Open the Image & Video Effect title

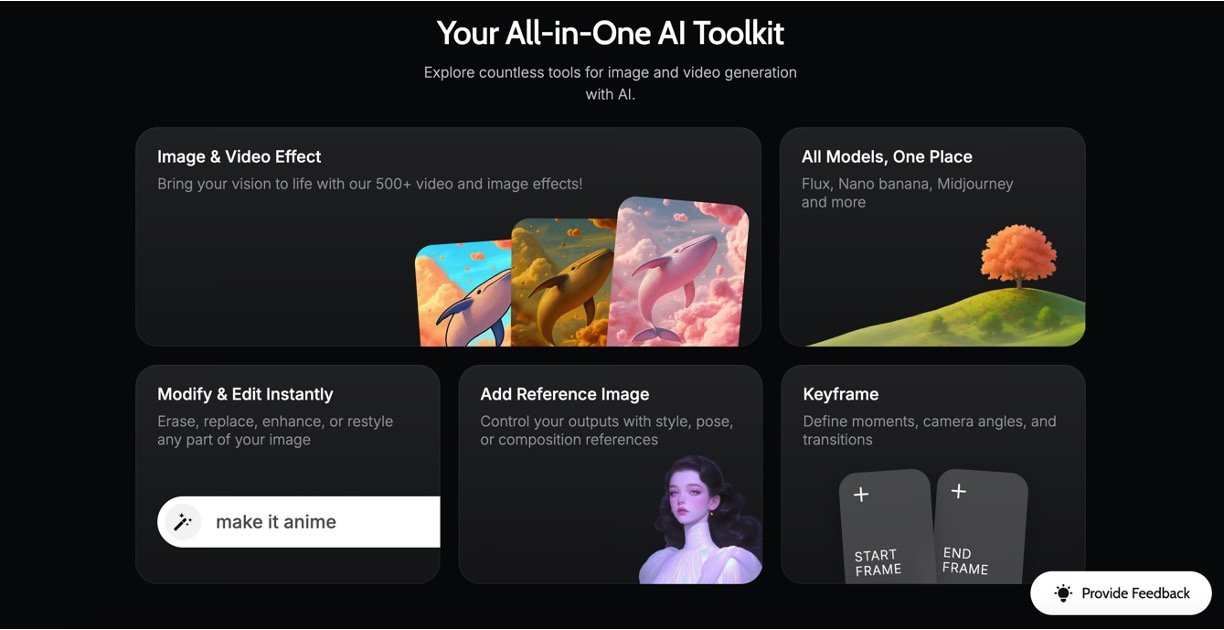239,157
